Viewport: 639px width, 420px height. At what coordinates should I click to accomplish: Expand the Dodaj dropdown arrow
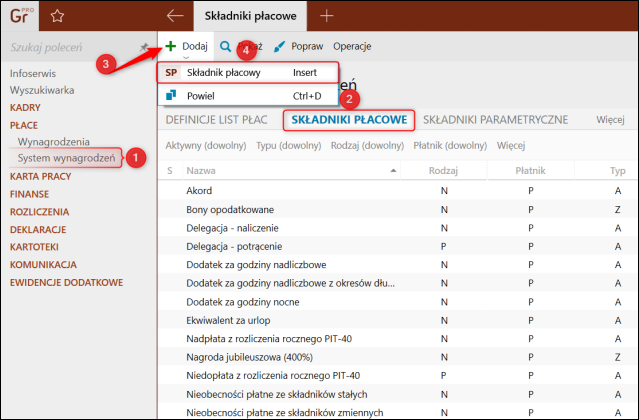[186, 57]
